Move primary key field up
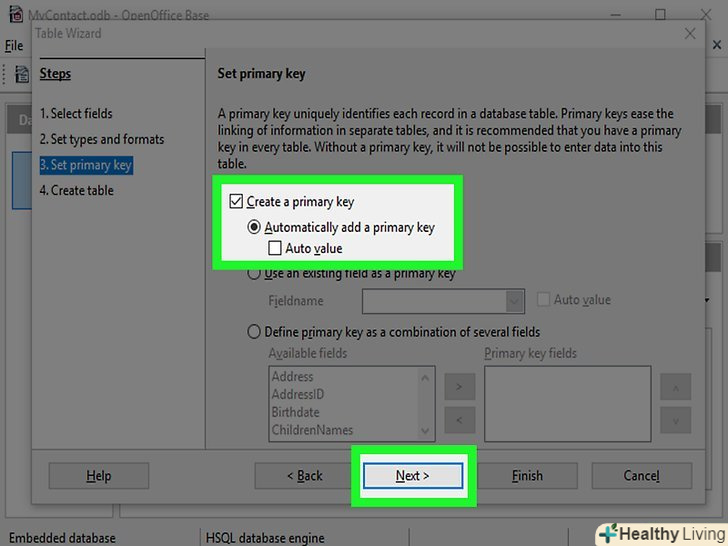 click(676, 386)
